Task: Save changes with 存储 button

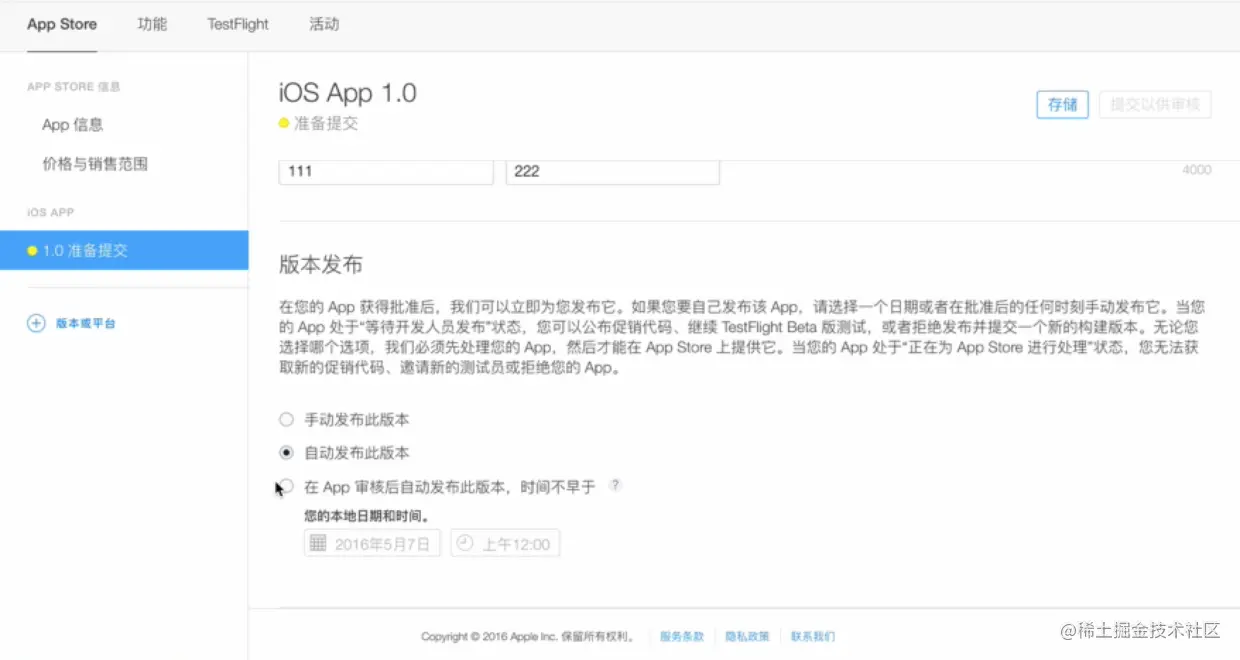Action: 1062,105
